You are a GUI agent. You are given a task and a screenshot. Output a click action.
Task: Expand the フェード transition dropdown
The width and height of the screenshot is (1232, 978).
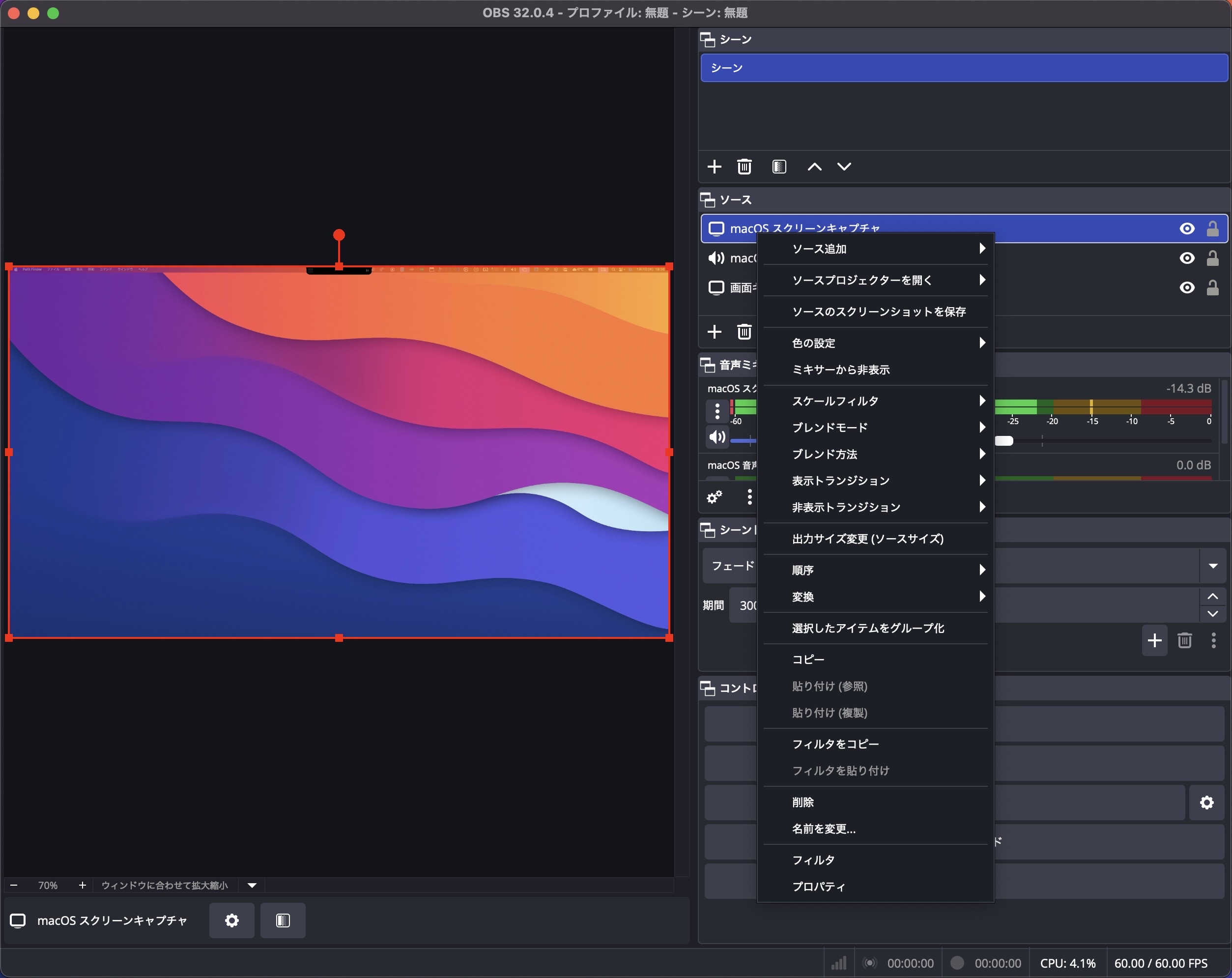pos(1212,566)
